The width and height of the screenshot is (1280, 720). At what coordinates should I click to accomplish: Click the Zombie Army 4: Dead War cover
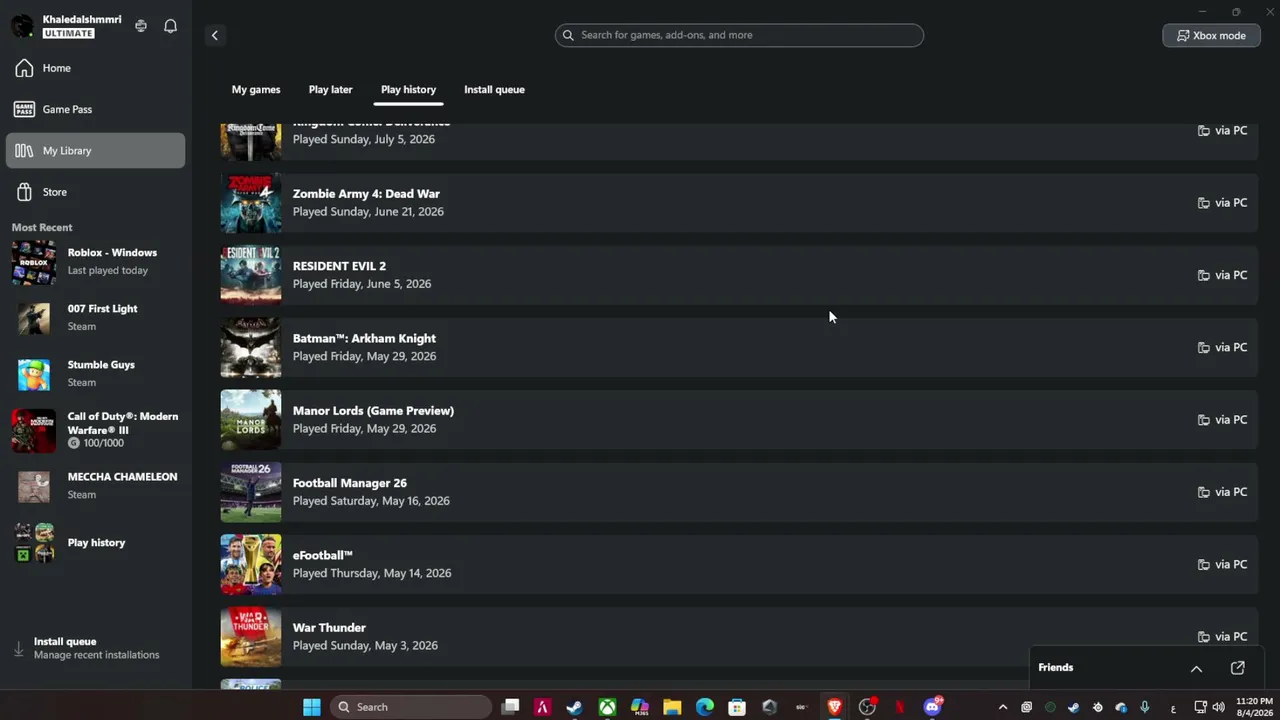[251, 203]
